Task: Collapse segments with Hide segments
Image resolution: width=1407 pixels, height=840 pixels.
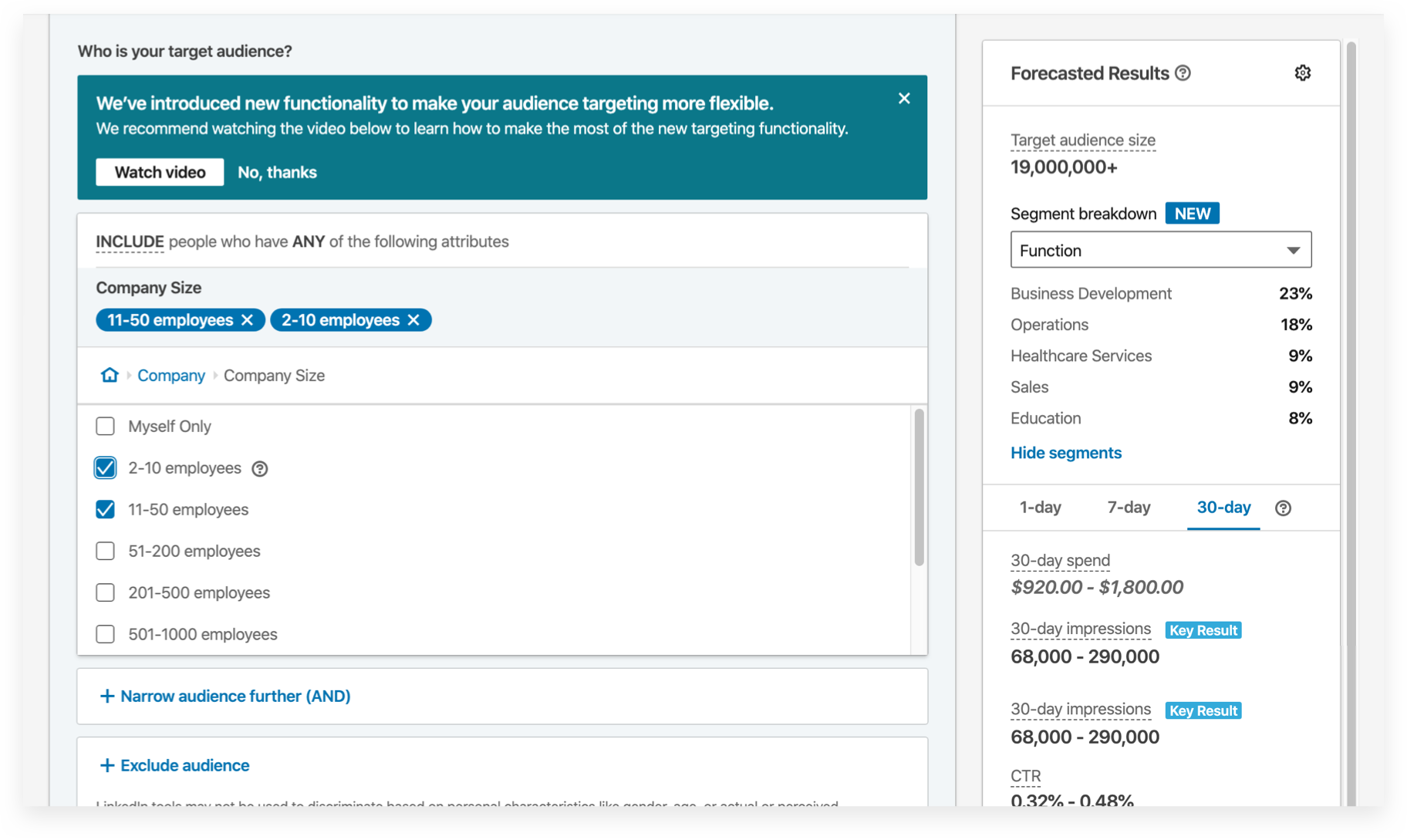Action: click(x=1065, y=453)
